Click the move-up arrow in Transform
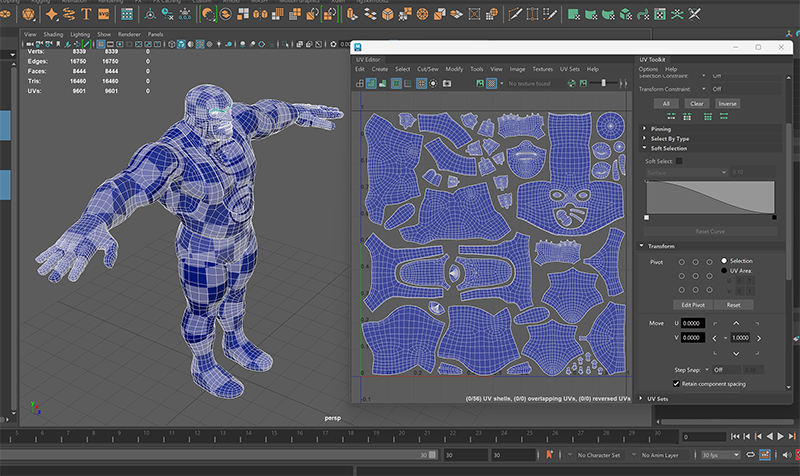Screen dimensions: 800x476 coord(735,323)
